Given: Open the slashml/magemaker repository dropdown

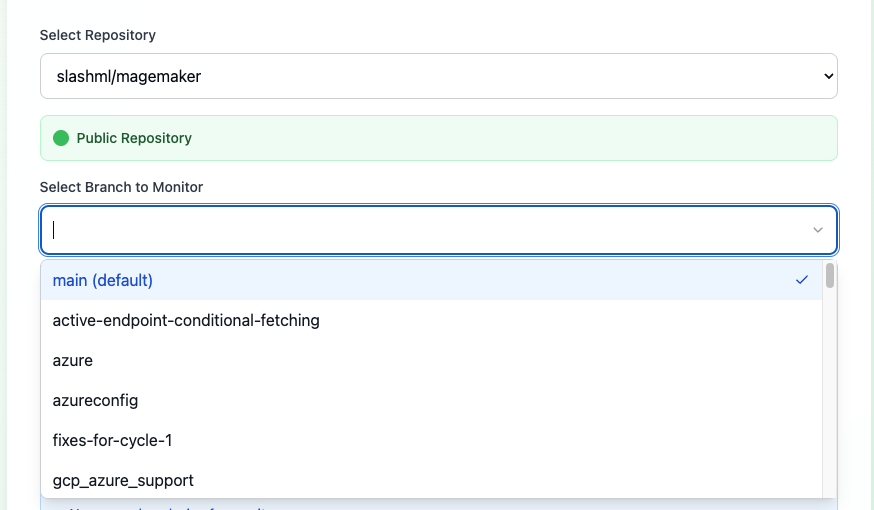Looking at the screenshot, I should click(x=439, y=76).
